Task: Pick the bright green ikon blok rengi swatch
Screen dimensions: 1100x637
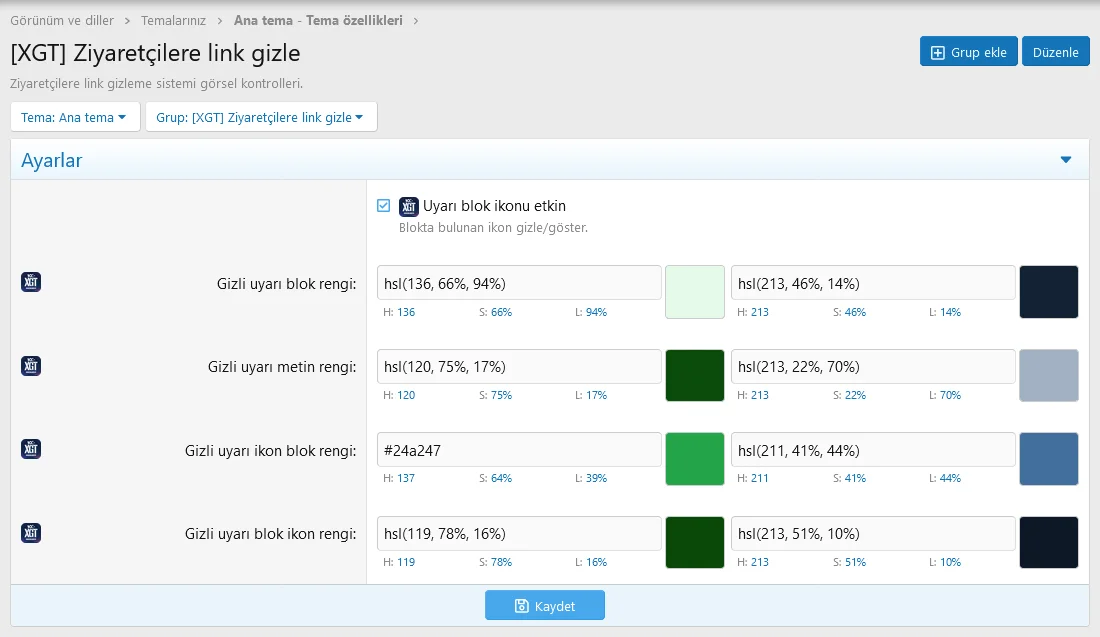Action: [x=694, y=459]
